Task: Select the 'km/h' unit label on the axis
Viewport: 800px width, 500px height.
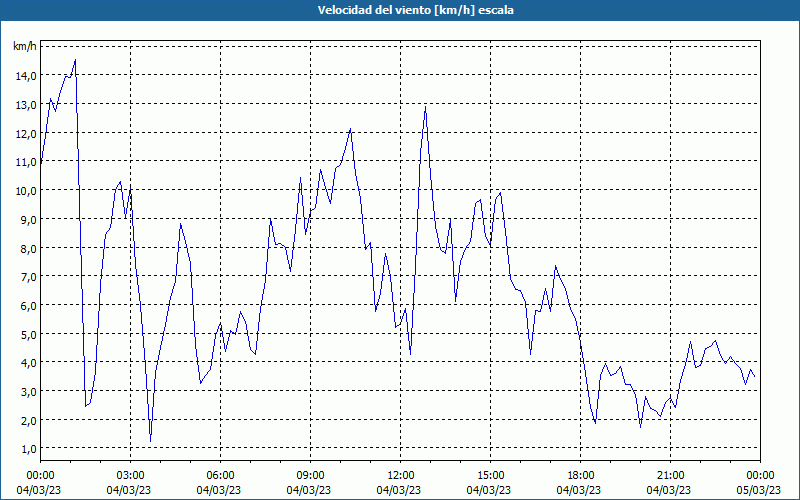Action: click(x=25, y=46)
